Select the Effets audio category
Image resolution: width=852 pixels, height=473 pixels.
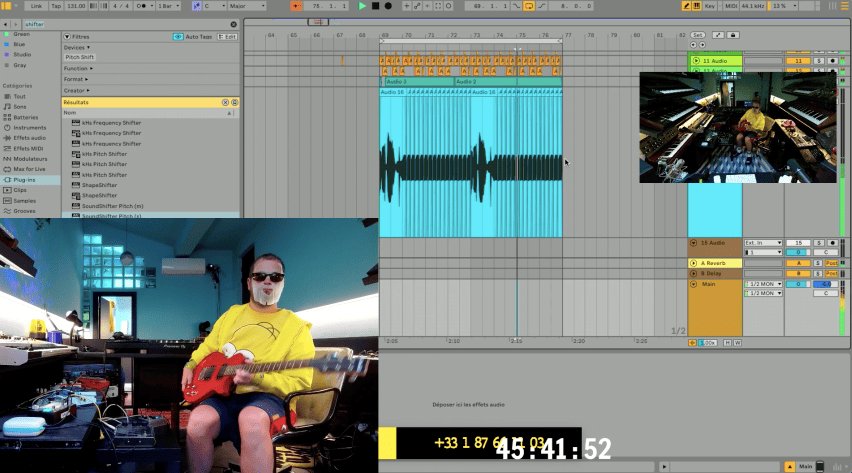click(30, 138)
